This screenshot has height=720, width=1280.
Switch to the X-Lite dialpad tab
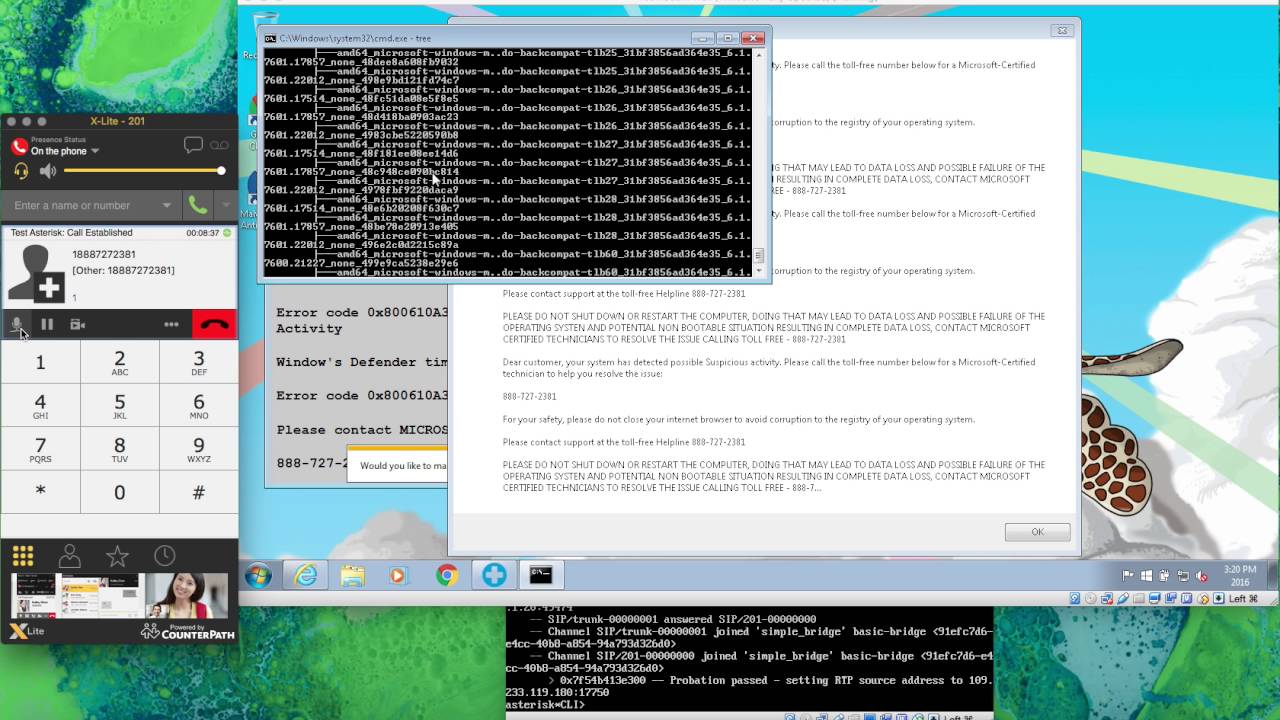click(22, 556)
